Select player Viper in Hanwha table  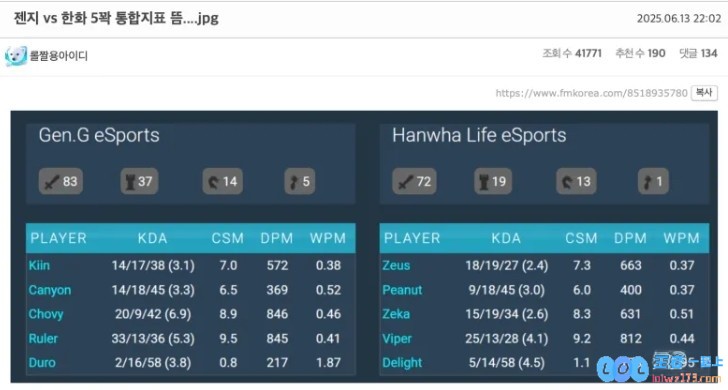pos(397,338)
